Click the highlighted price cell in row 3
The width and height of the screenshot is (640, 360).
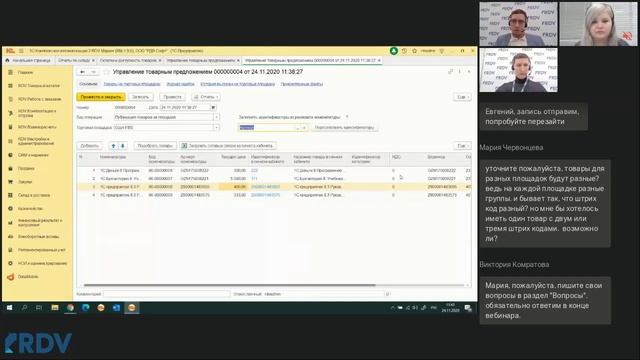[233, 187]
